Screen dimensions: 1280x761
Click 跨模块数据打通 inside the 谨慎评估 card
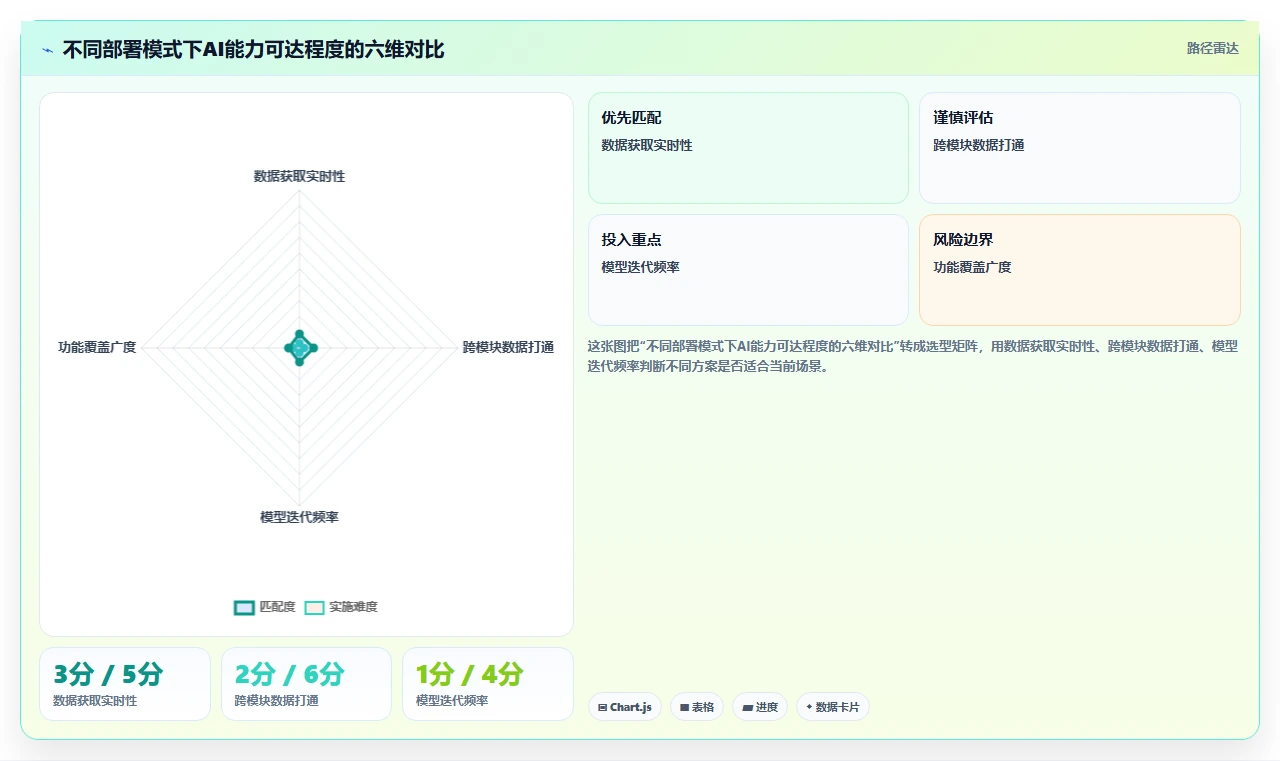tap(979, 145)
